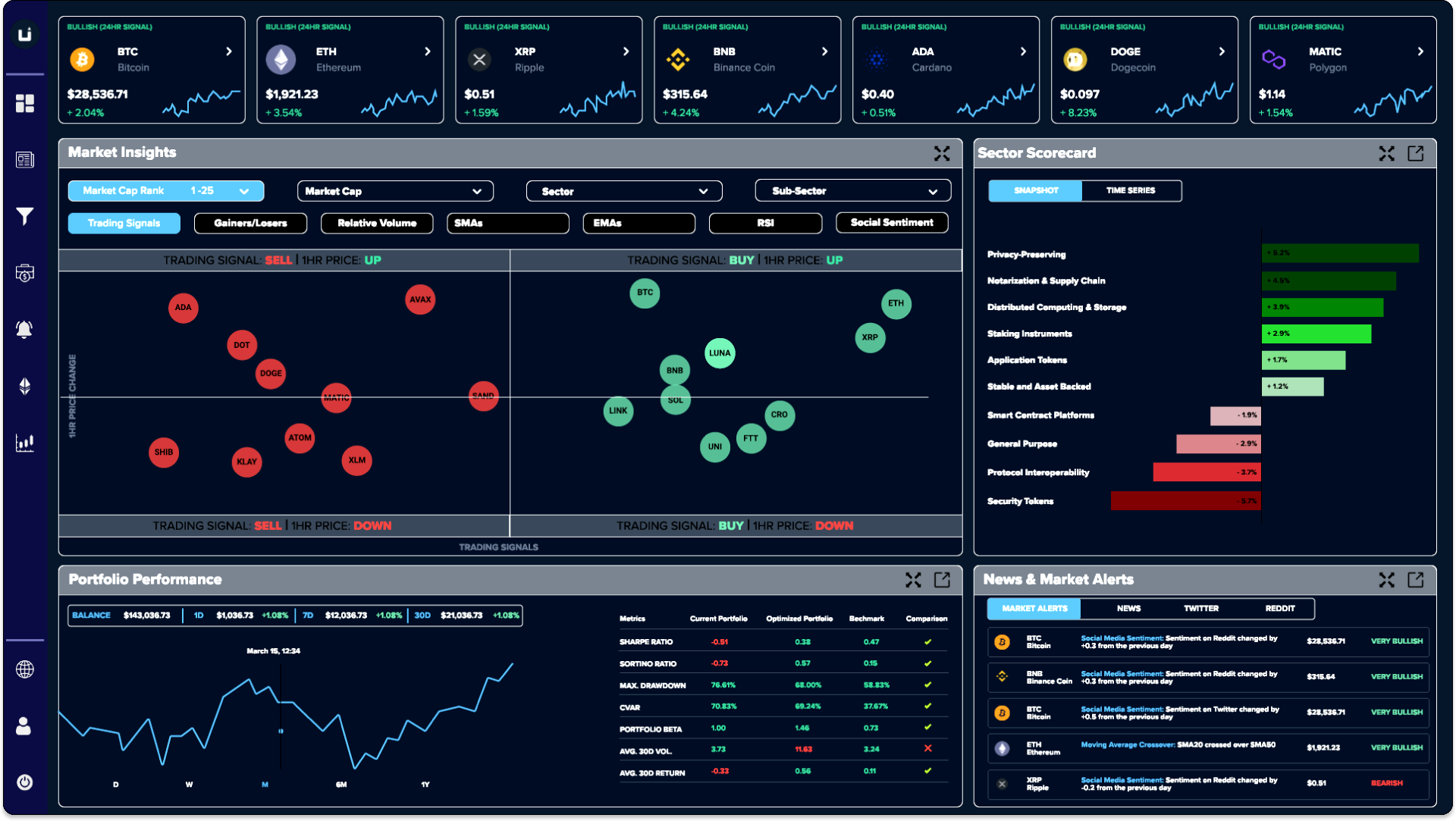Open the alerts bell icon in sidebar
Screen dimensions: 1456x821
coord(25,329)
